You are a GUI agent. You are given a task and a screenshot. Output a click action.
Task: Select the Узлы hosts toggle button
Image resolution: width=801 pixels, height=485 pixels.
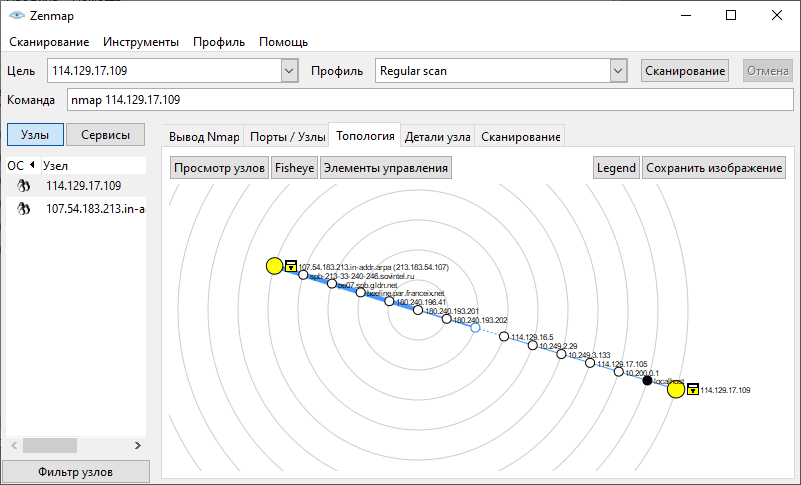(35, 135)
